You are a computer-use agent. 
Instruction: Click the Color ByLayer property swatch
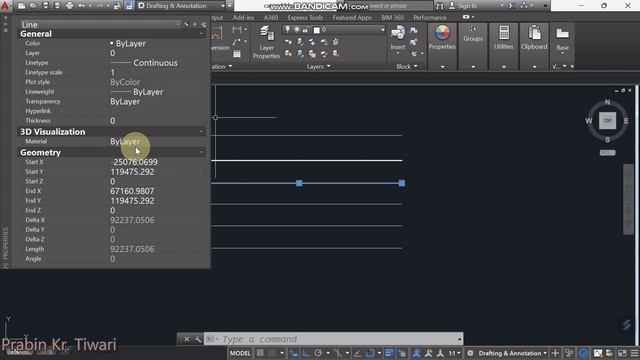coord(111,43)
